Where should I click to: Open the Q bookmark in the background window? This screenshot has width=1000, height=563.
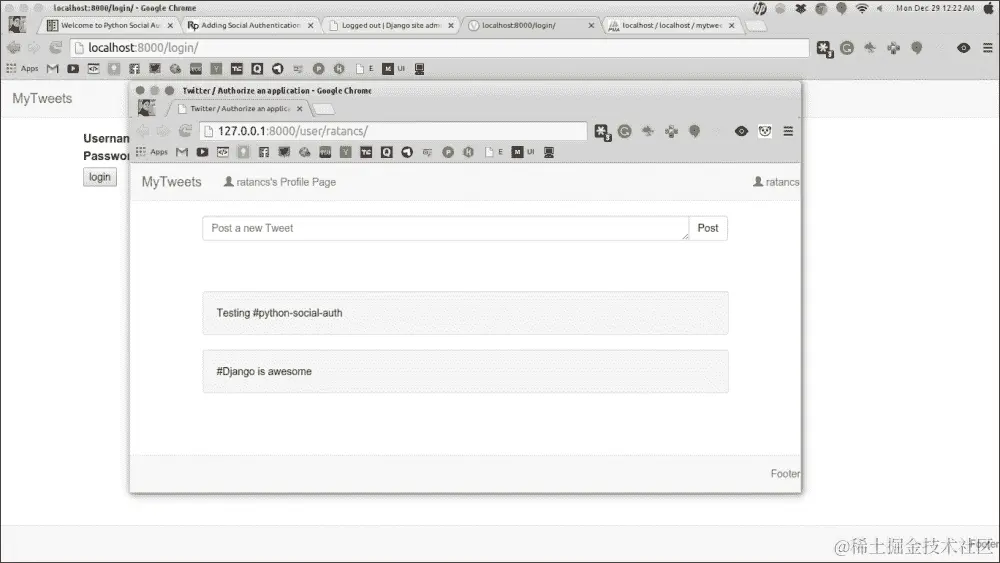(257, 68)
